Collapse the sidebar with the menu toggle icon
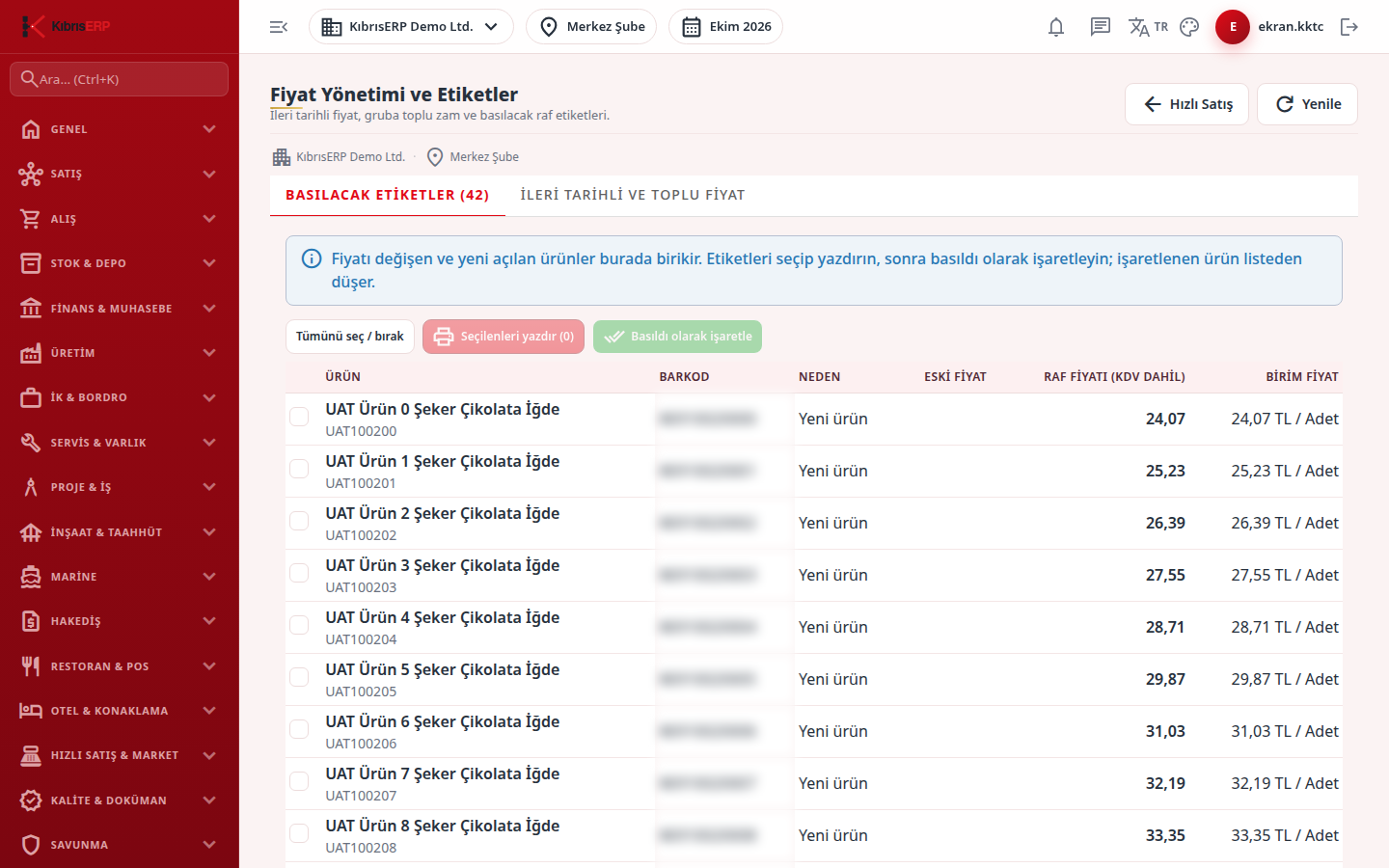 pyautogui.click(x=279, y=27)
